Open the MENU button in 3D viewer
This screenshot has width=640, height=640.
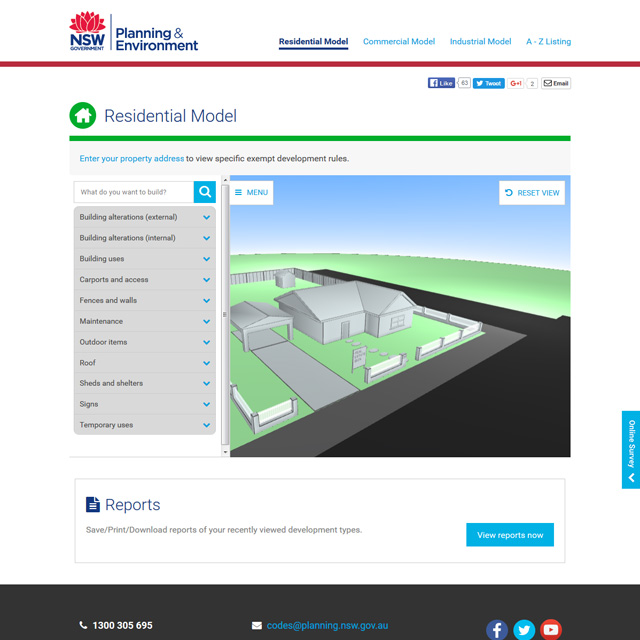pos(251,192)
